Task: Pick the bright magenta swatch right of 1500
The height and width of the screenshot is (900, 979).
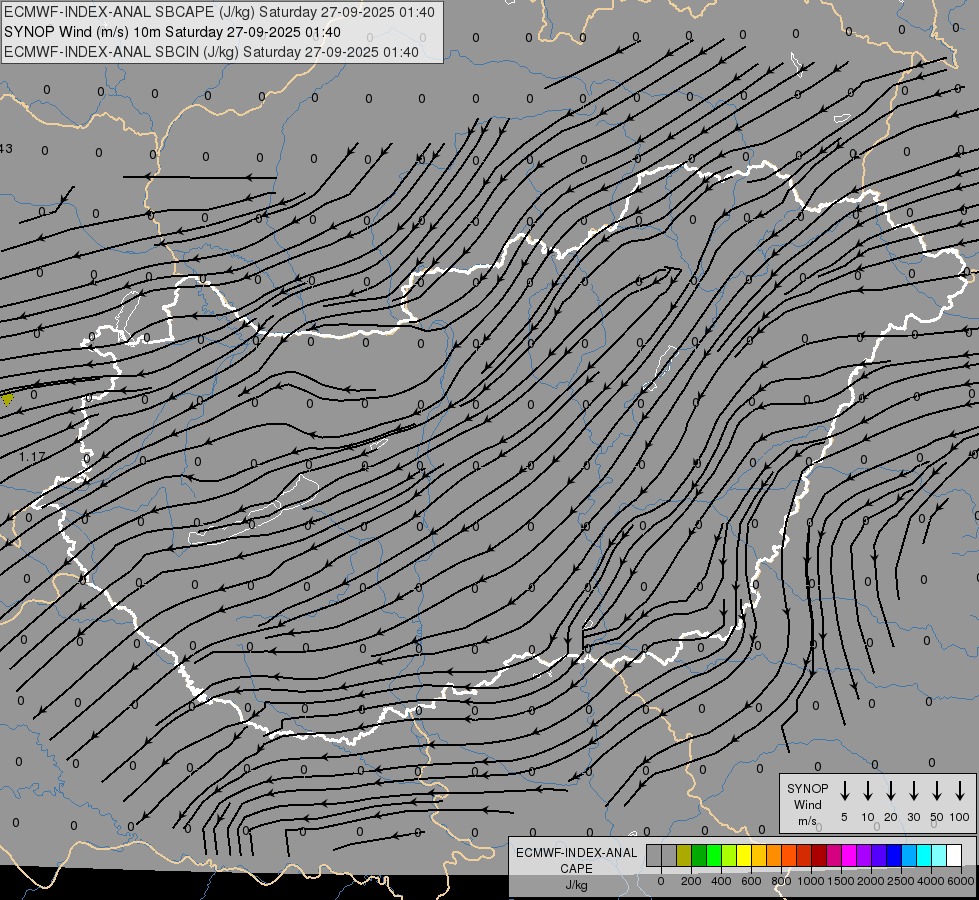Action: 849,855
